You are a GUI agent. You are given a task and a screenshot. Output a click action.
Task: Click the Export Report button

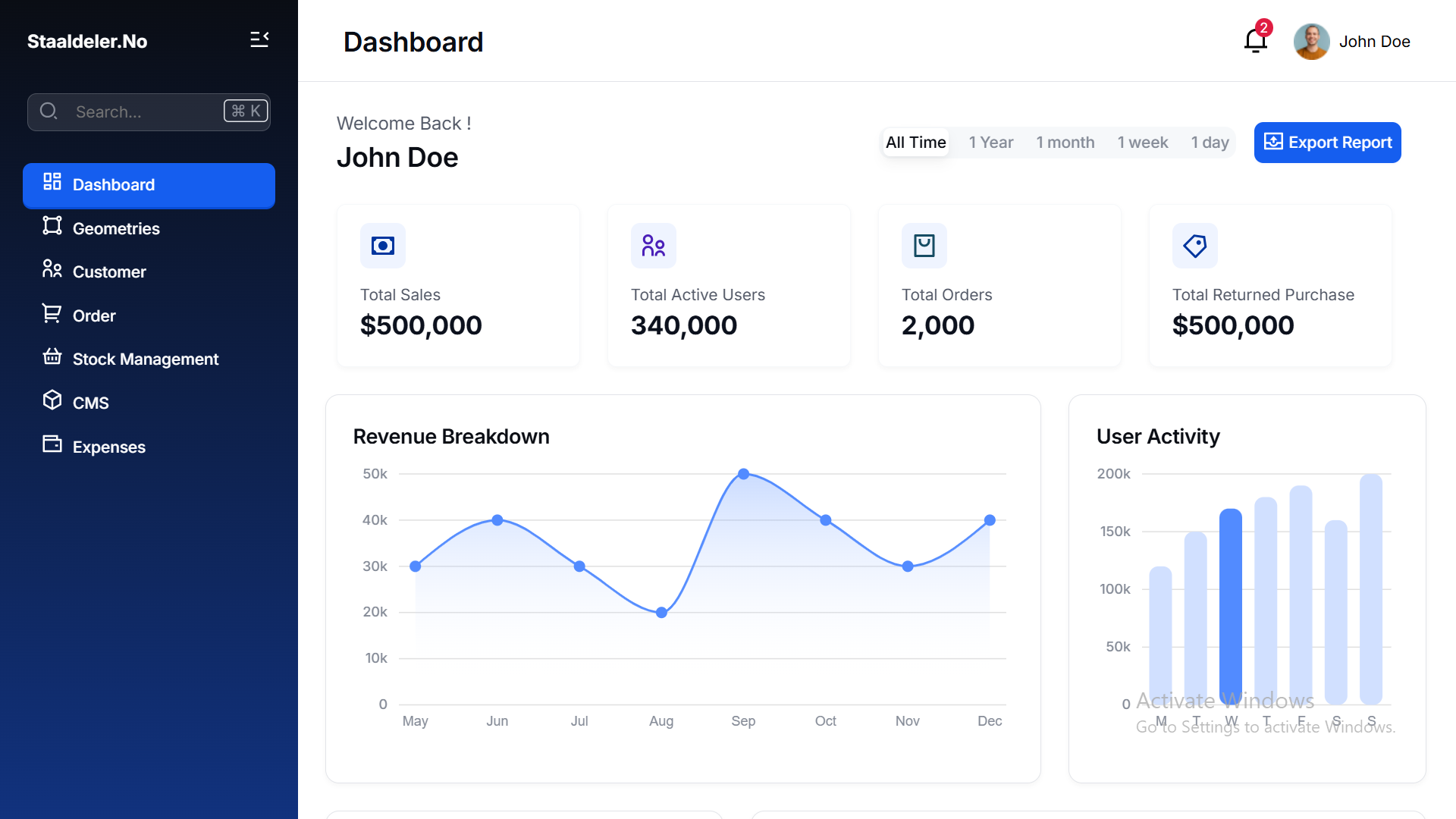click(1327, 143)
